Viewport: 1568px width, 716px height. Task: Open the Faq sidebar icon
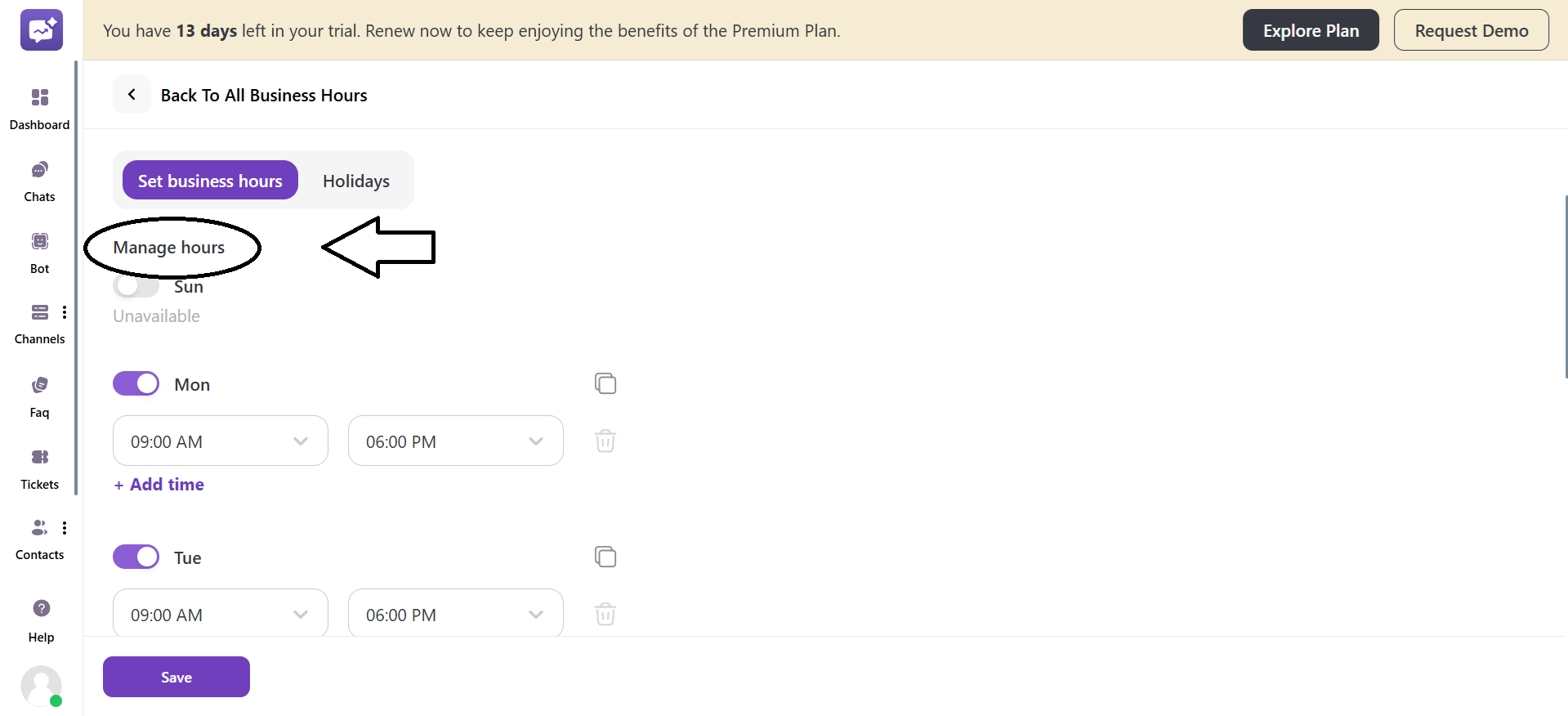point(39,386)
